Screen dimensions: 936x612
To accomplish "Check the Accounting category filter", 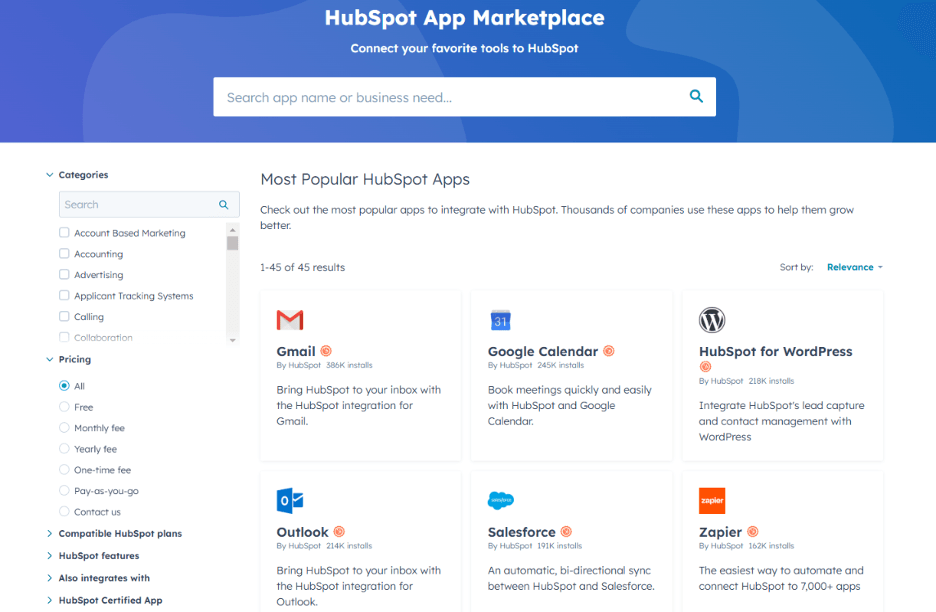I will pyautogui.click(x=64, y=254).
